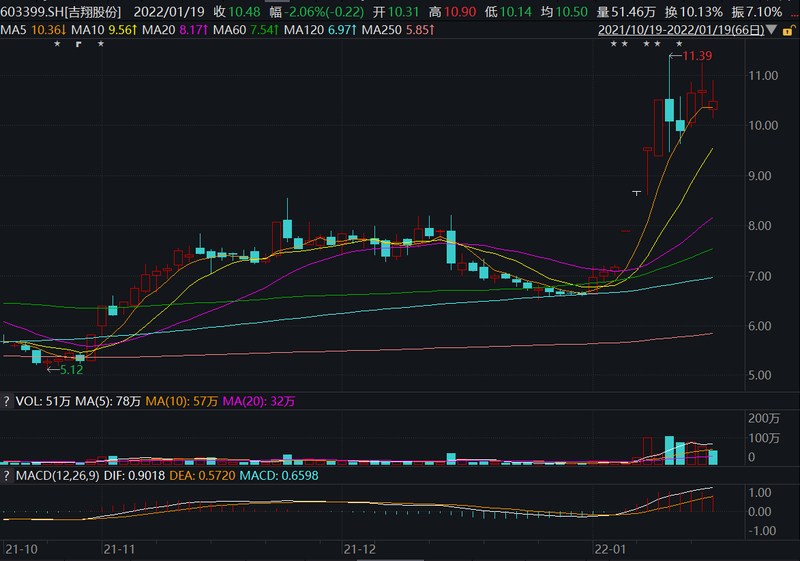Open help for the MACD indicator
Screen dimensions: 800x561
pyautogui.click(x=6, y=476)
